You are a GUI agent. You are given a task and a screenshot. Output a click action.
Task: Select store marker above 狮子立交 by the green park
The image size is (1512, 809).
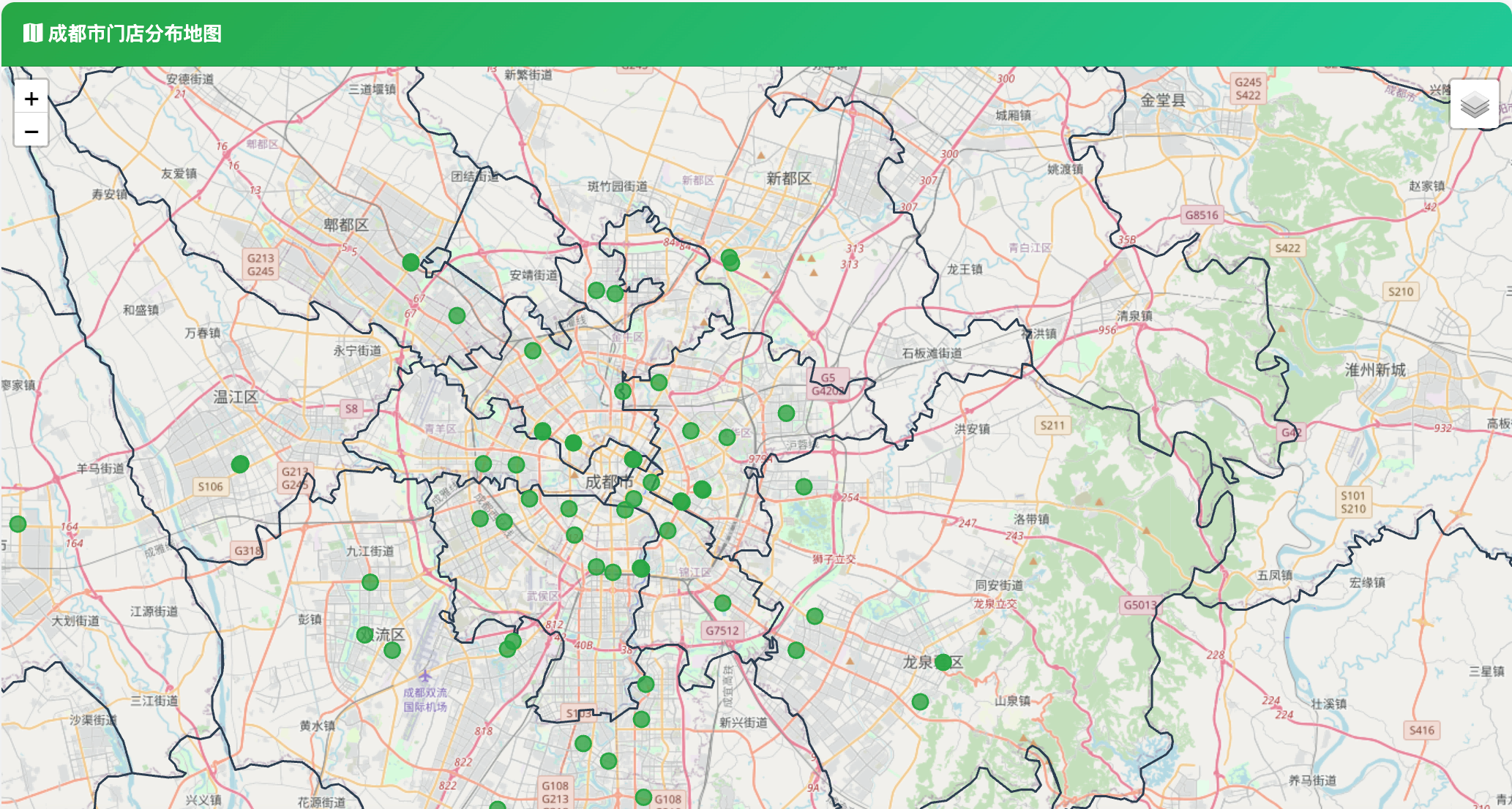click(x=804, y=486)
